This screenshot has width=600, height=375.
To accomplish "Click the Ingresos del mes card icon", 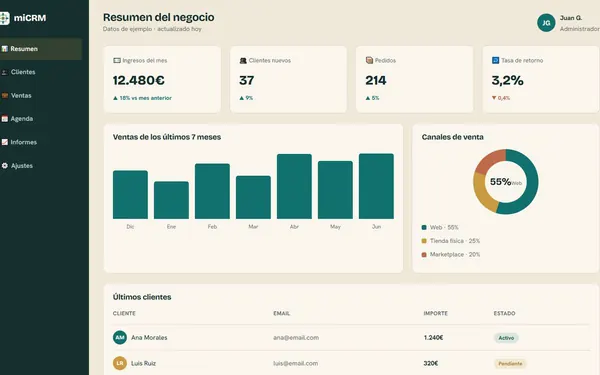I will tap(117, 60).
